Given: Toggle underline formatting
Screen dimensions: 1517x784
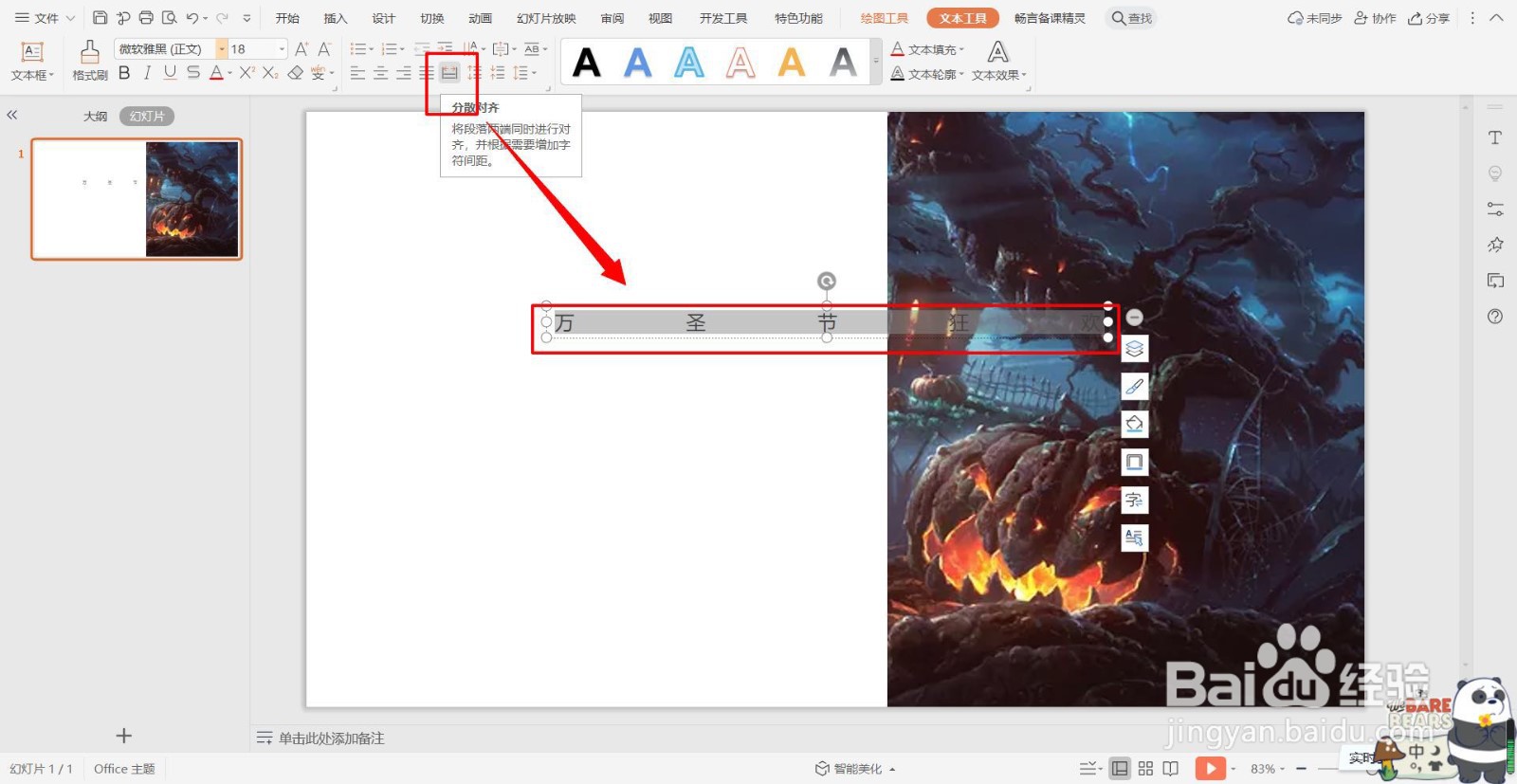Looking at the screenshot, I should tap(170, 73).
